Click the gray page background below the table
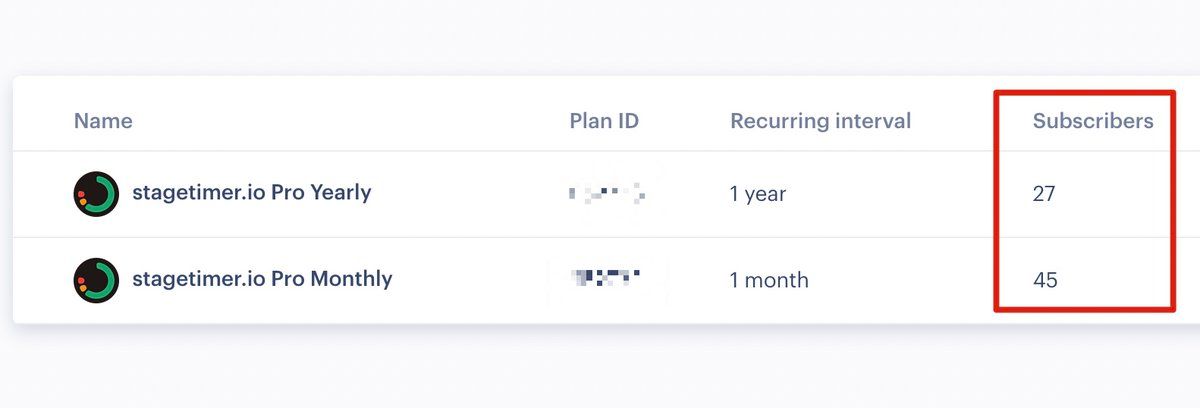1200x408 pixels. [600, 368]
